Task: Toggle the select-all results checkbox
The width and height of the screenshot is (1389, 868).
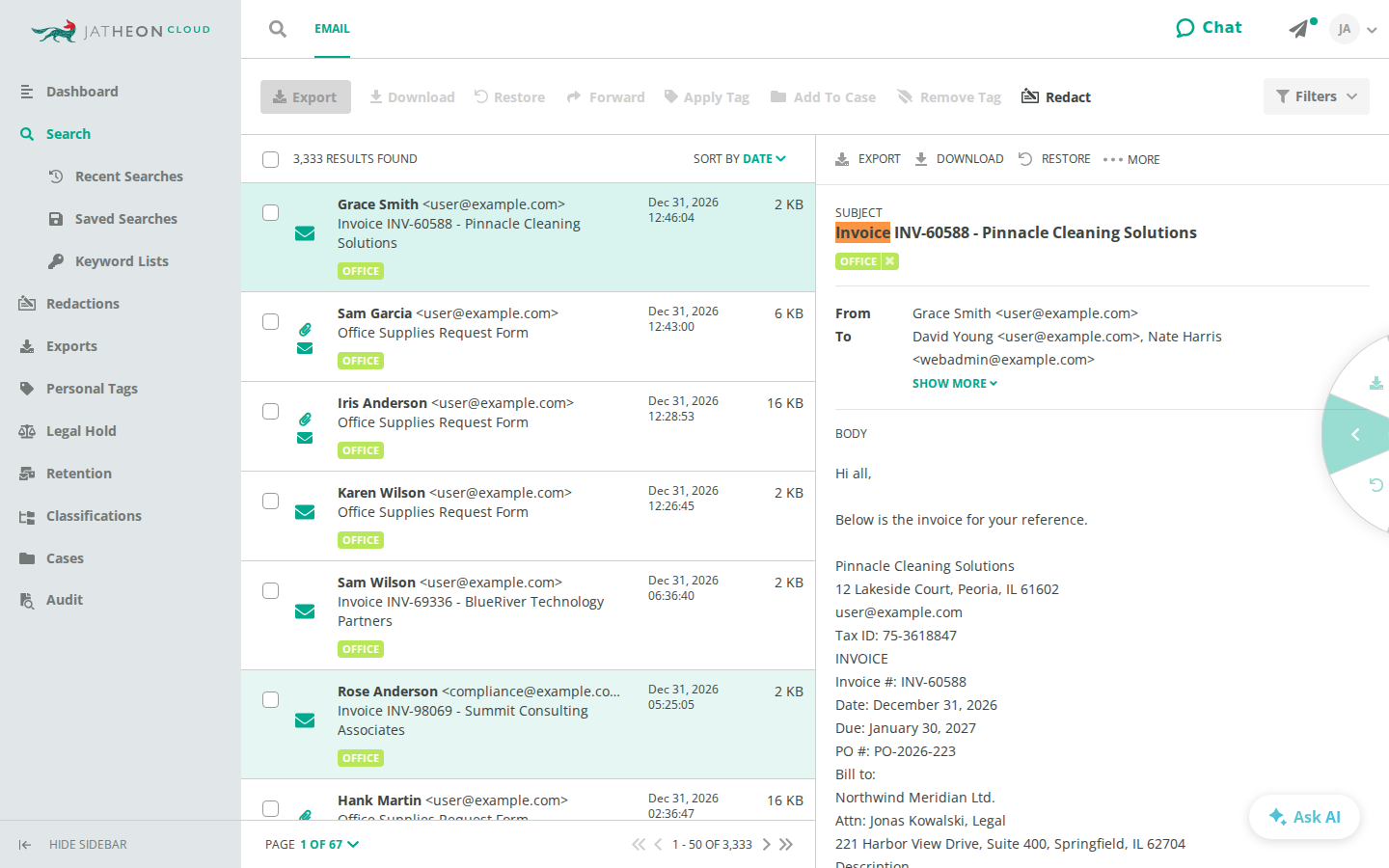Action: coord(271,159)
